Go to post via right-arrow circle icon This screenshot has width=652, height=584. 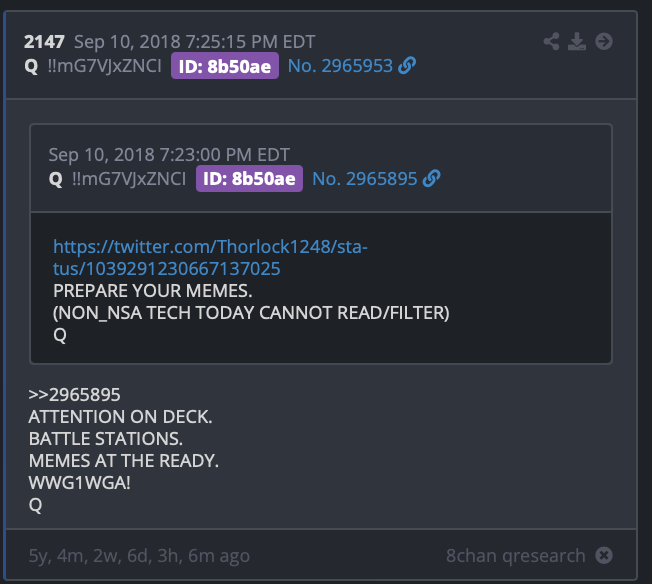(x=604, y=41)
